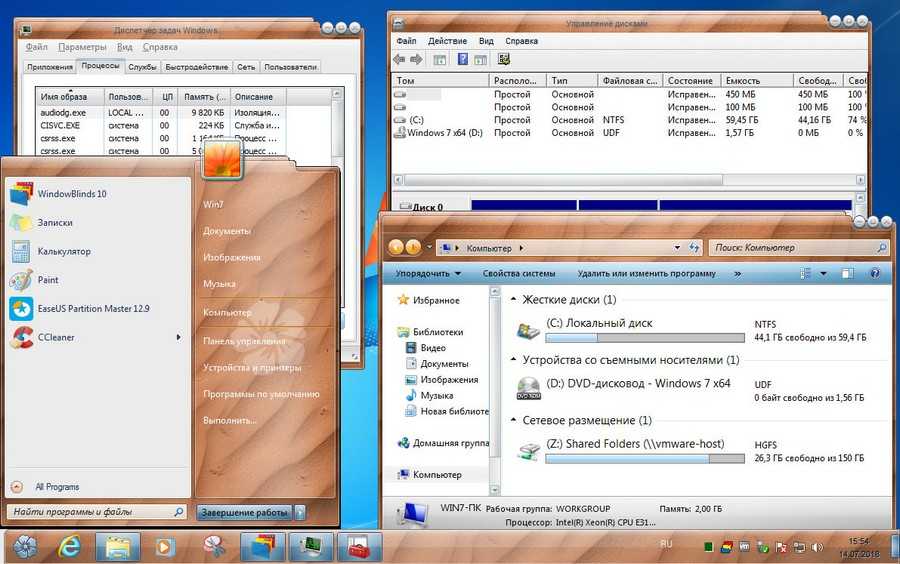Expand the CCleaner submenu arrow
This screenshot has width=900, height=564.
click(179, 338)
